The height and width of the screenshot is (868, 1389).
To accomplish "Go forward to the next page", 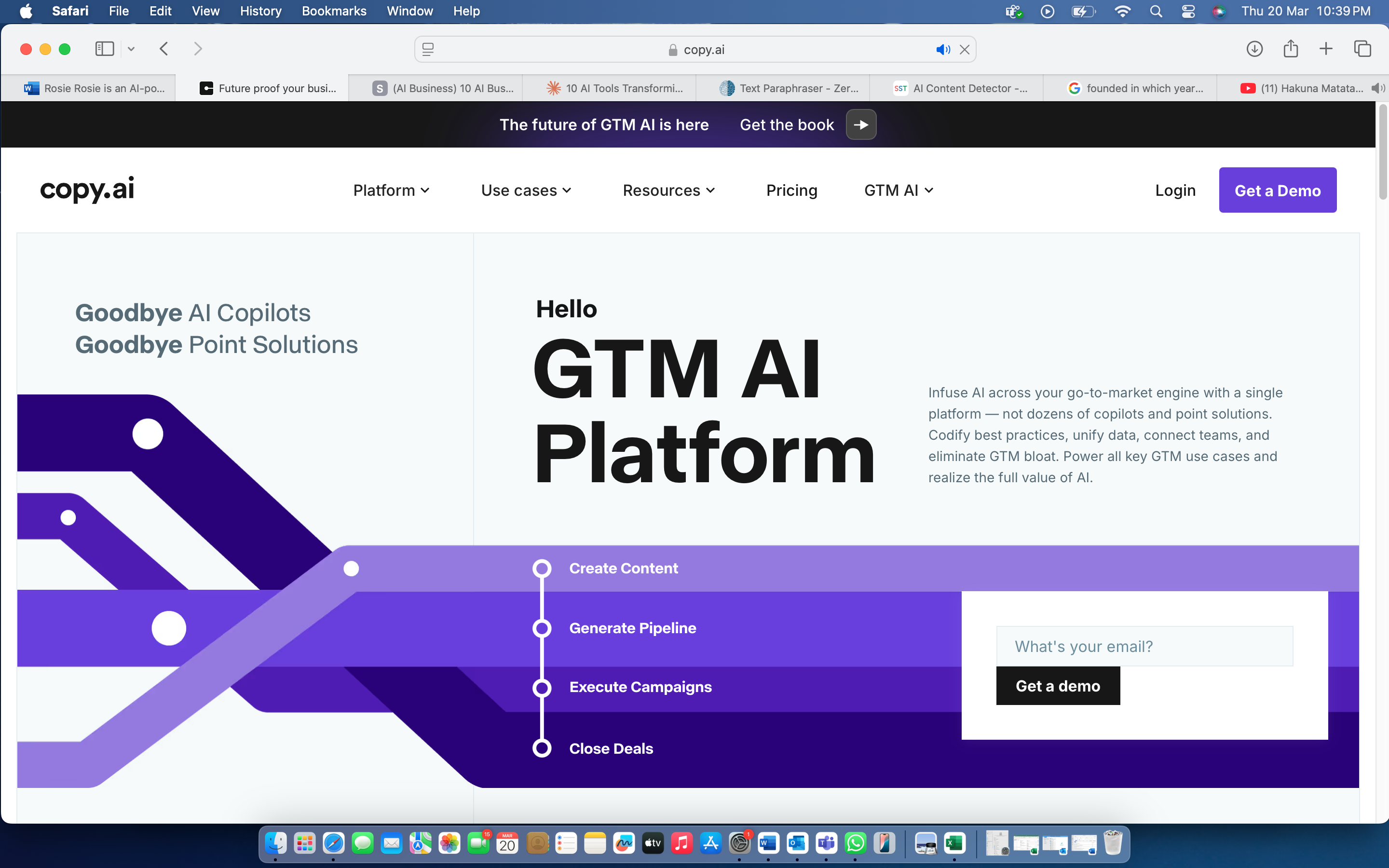I will pyautogui.click(x=198, y=49).
